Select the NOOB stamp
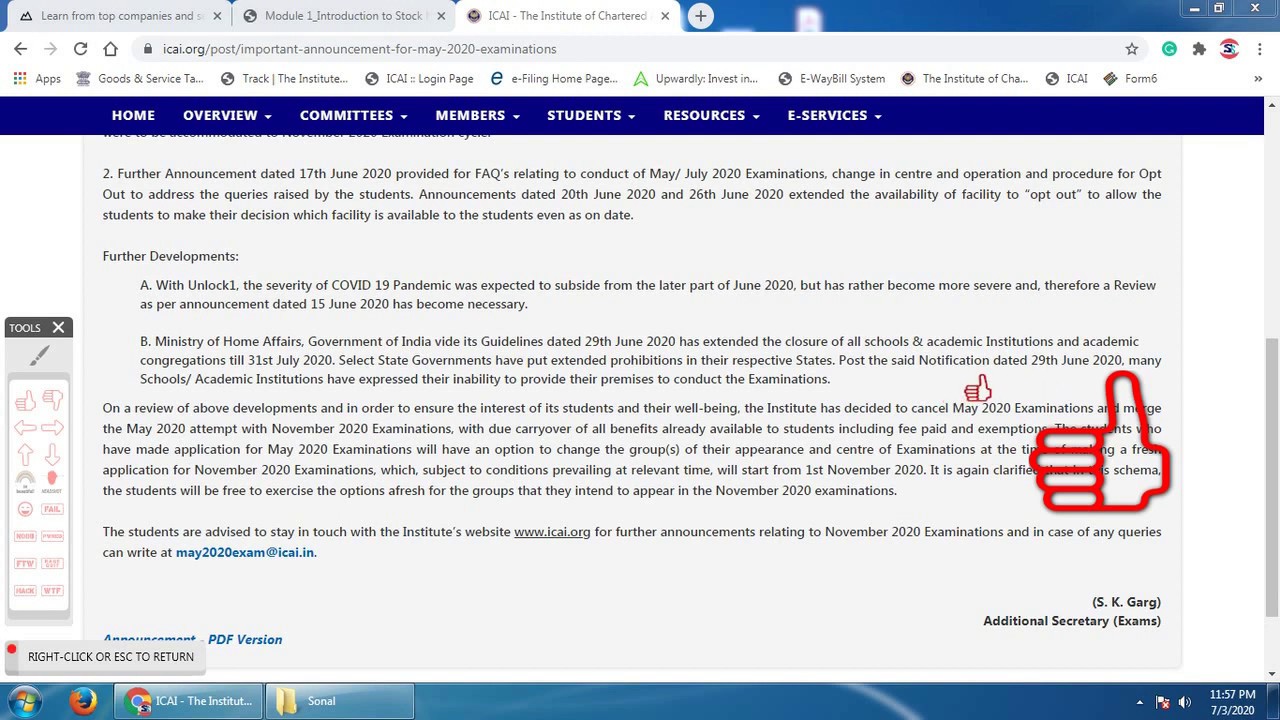This screenshot has width=1280, height=720. [26, 536]
